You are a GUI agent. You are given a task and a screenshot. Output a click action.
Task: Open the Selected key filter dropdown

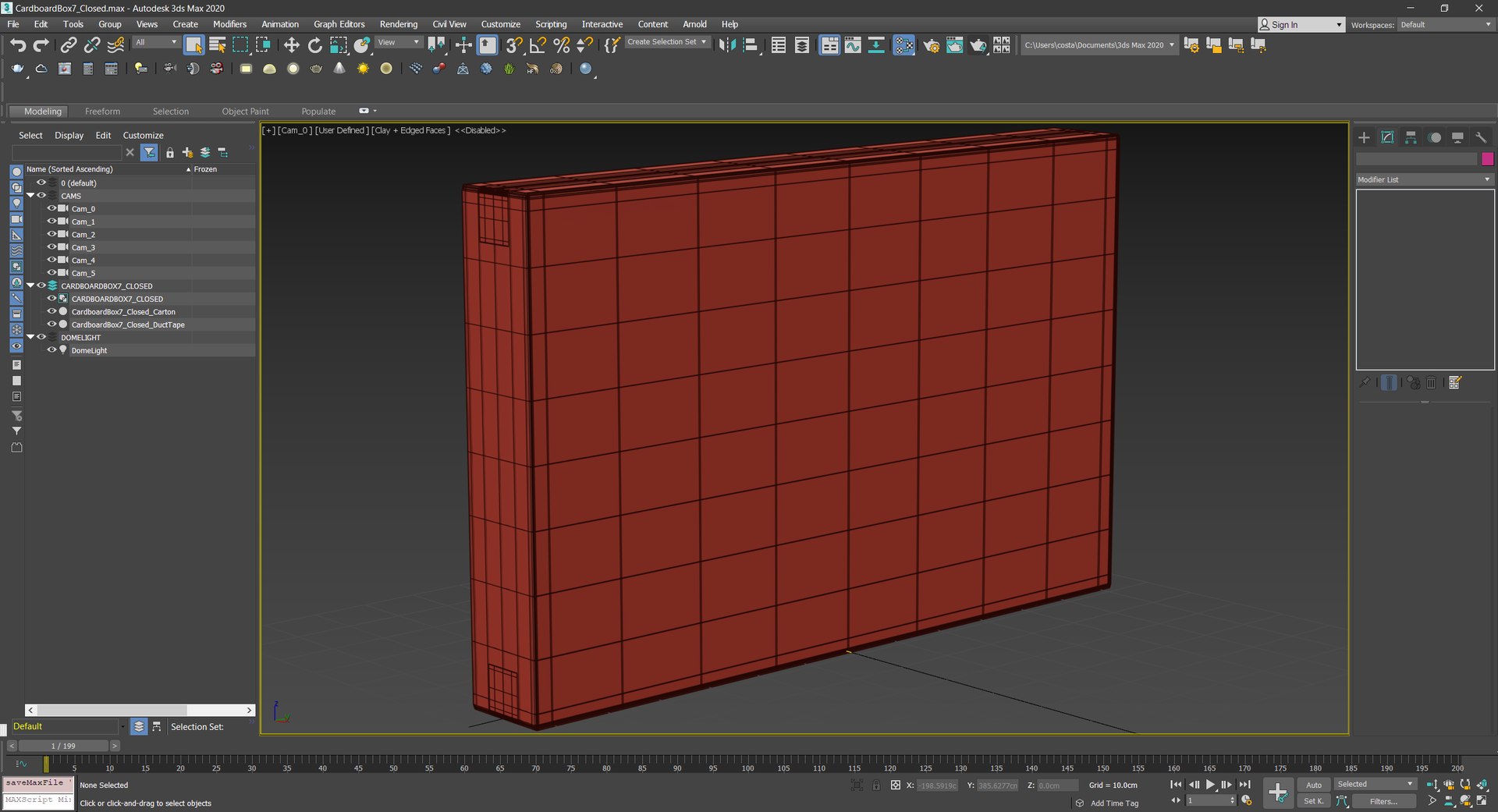(1375, 785)
